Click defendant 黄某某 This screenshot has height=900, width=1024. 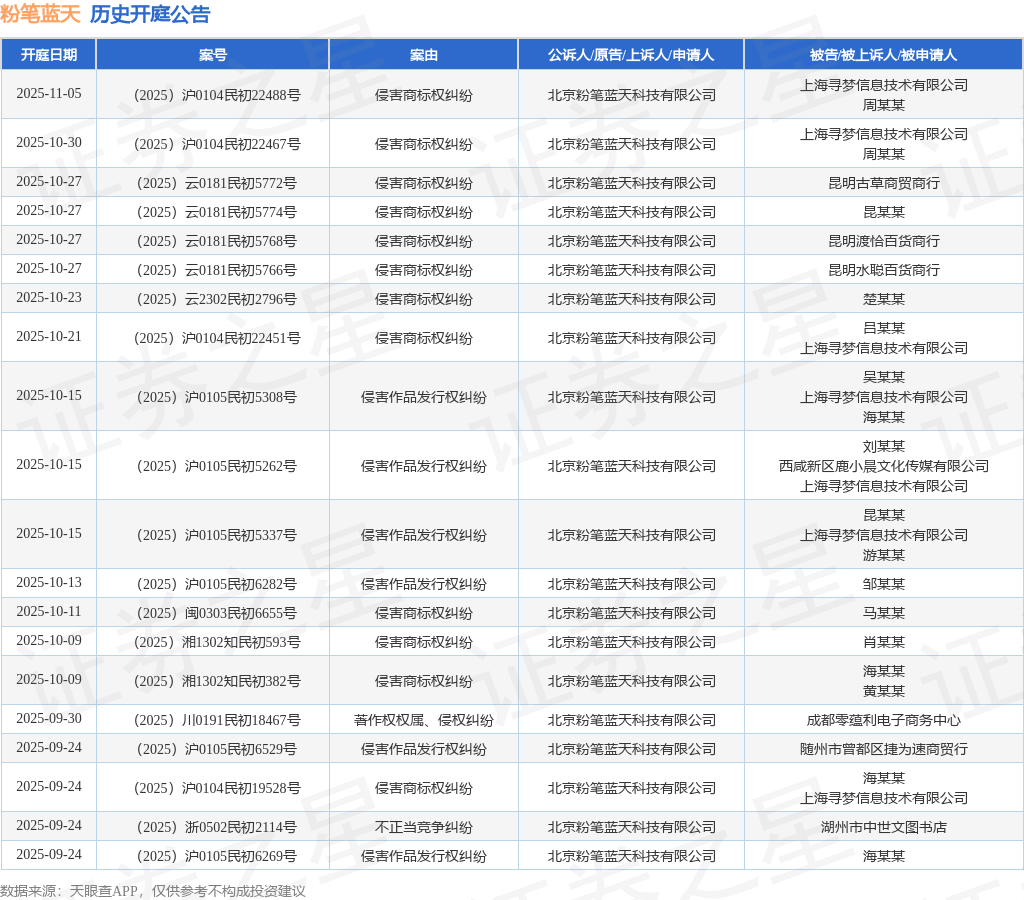[884, 691]
